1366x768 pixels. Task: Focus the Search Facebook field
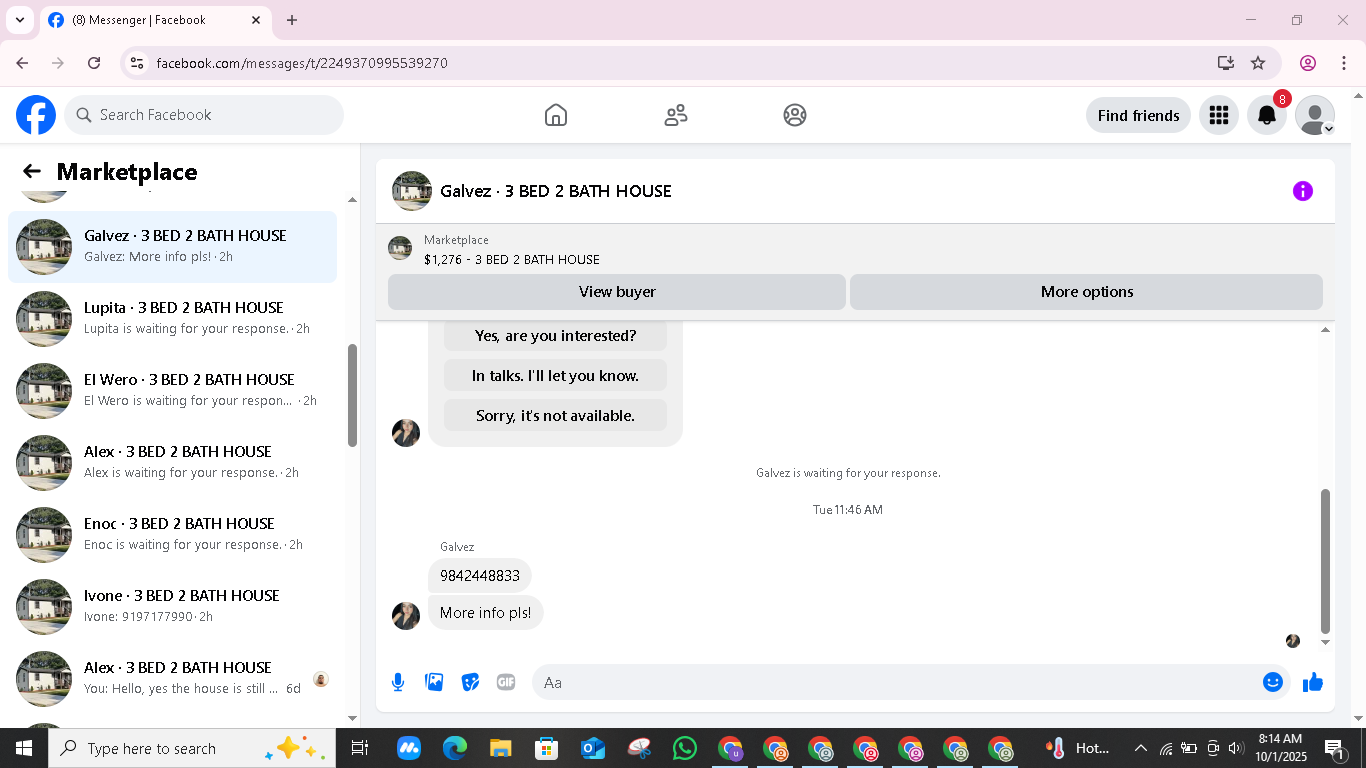point(204,115)
